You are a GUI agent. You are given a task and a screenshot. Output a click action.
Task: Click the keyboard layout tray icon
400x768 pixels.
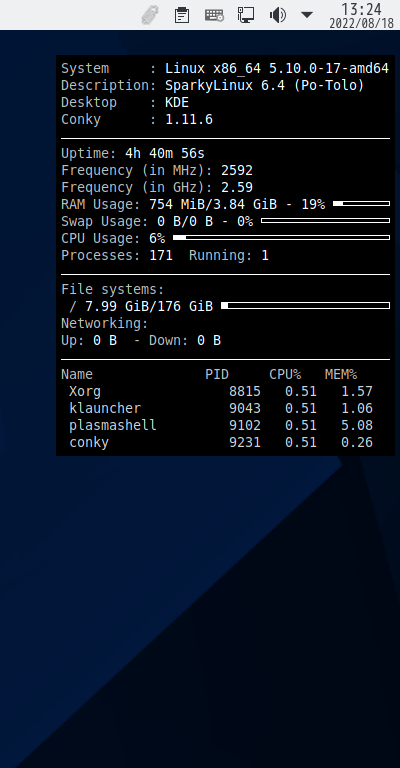coord(214,15)
